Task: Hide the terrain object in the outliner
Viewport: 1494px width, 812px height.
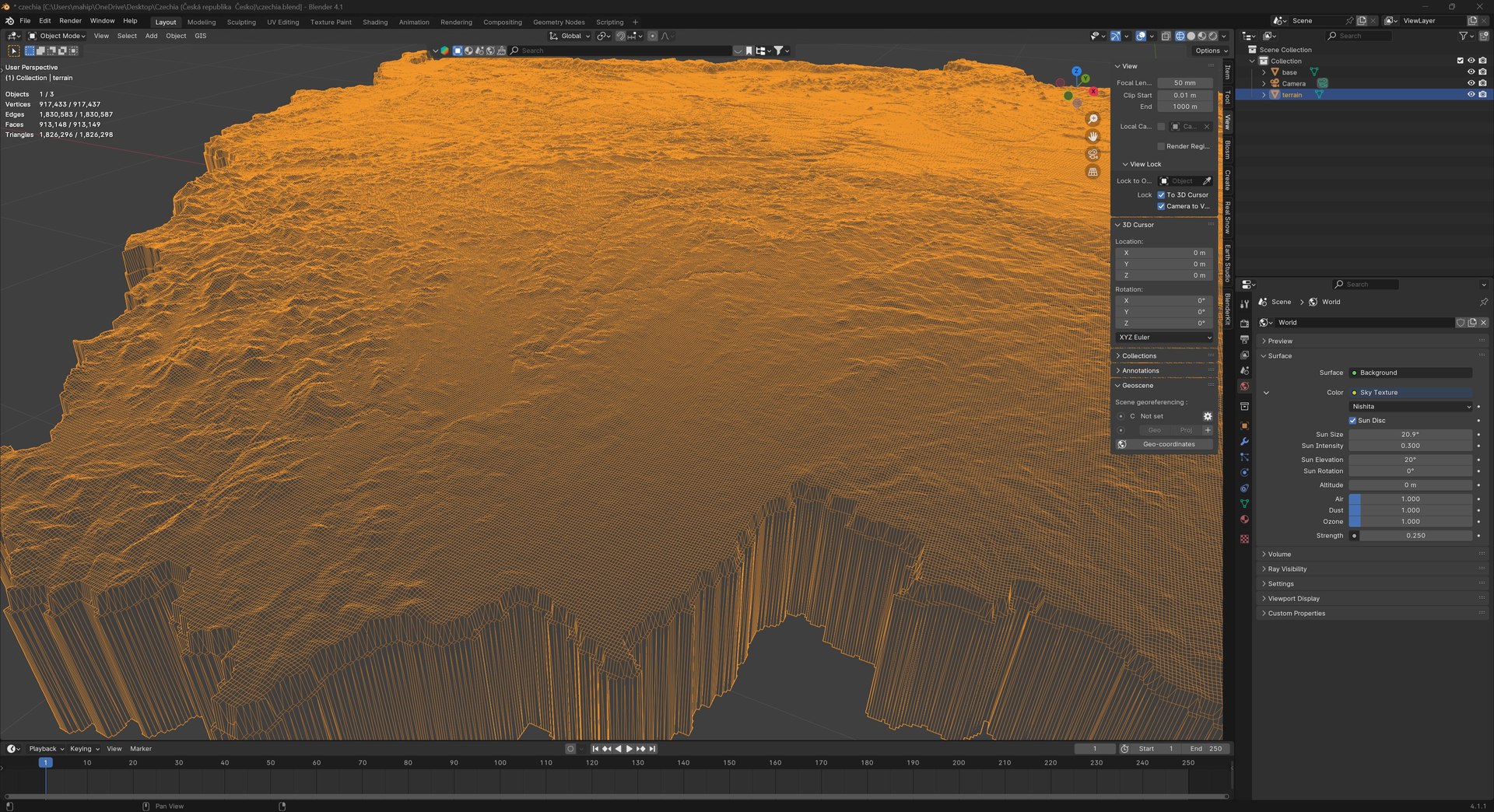Action: click(1471, 95)
